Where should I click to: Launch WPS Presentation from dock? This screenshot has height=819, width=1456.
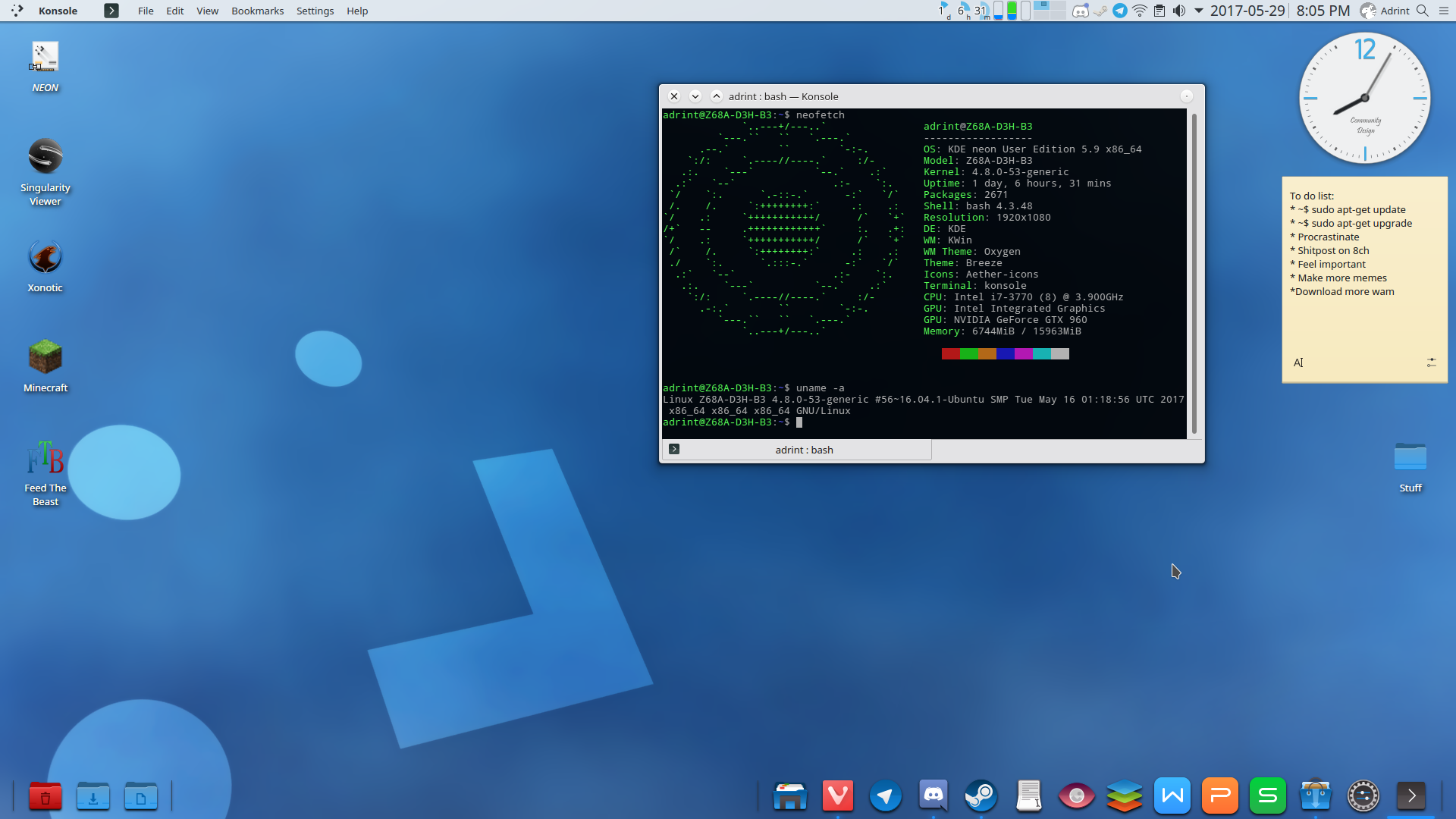coord(1219,796)
